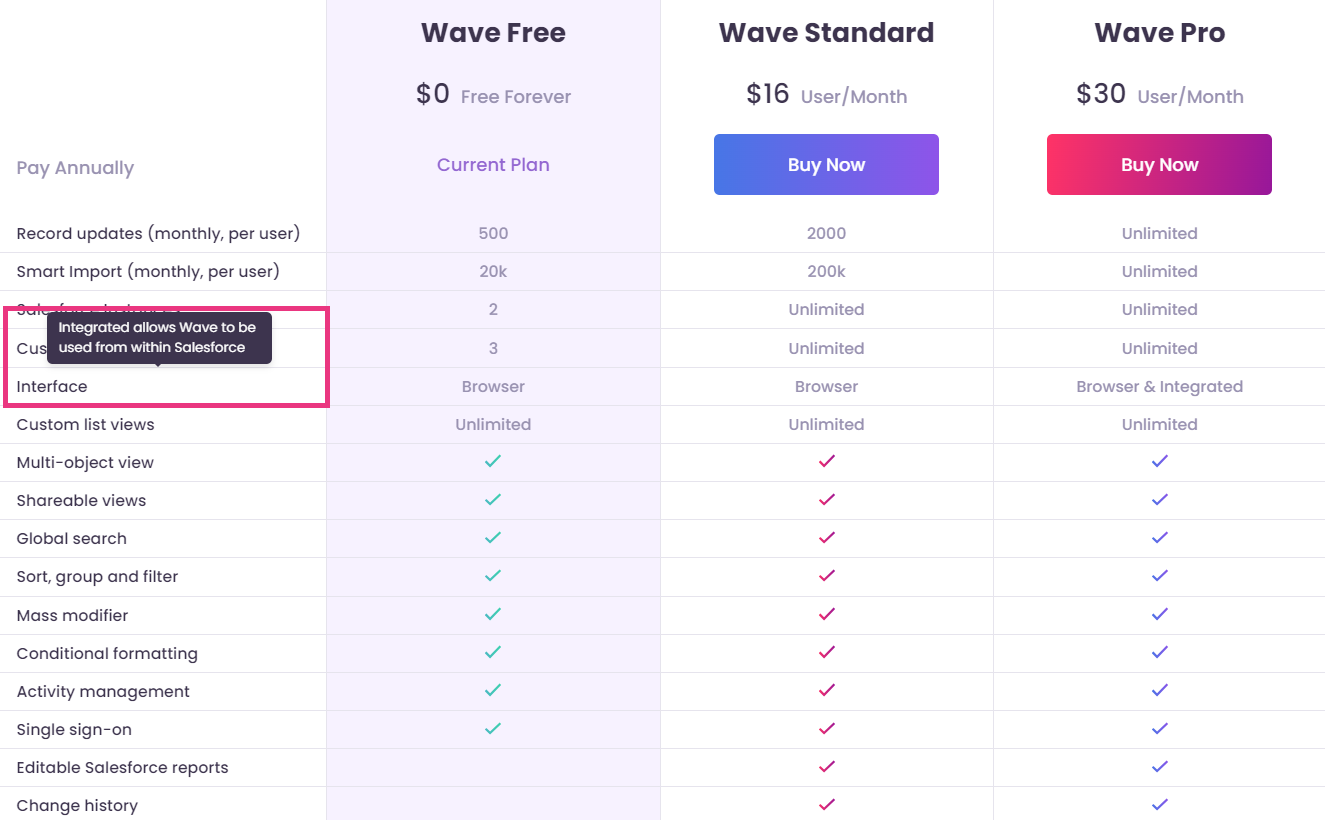
Task: Buy the Wave Pro plan
Action: point(1159,165)
